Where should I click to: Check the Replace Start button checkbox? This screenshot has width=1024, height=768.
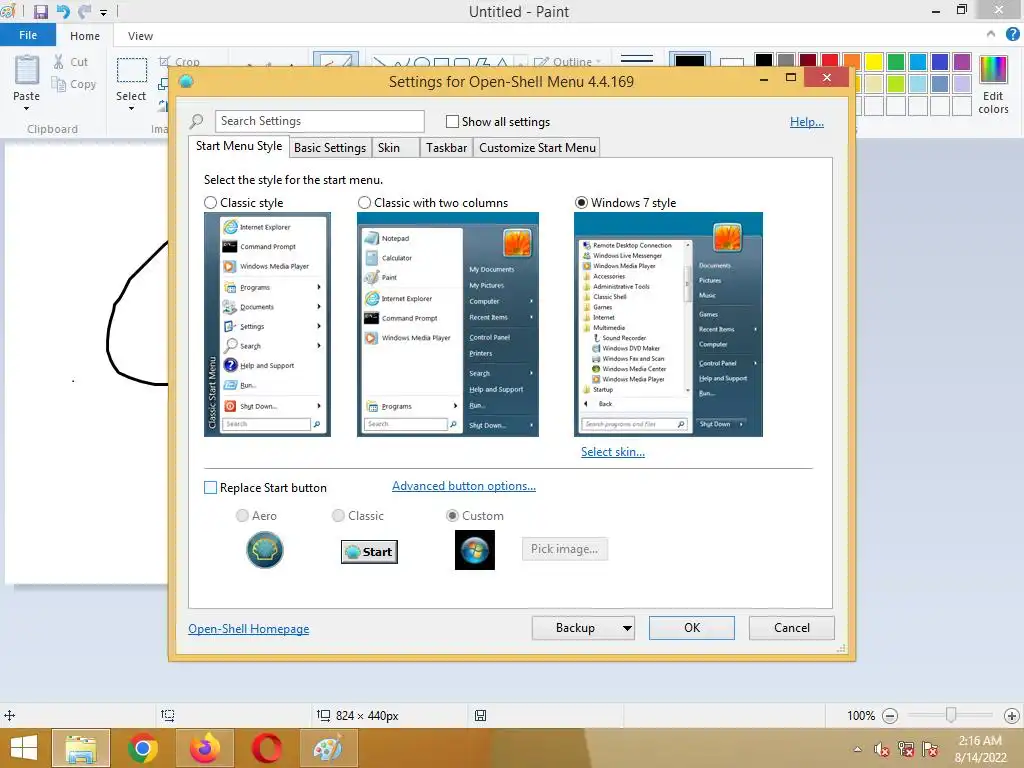tap(210, 488)
